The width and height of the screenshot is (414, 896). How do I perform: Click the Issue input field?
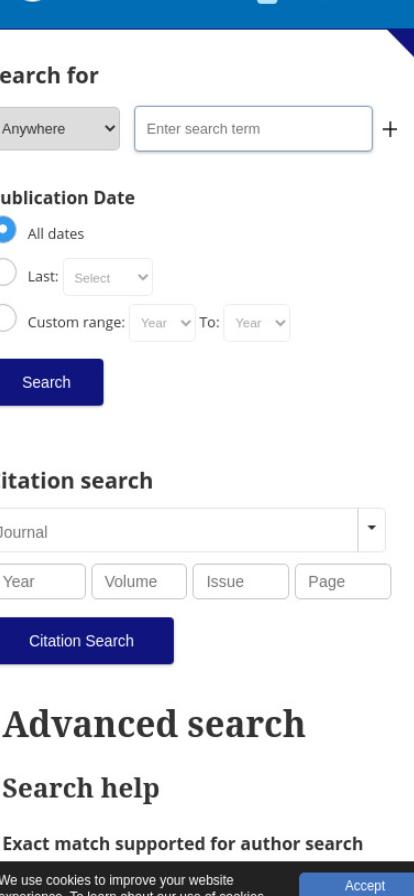[x=241, y=581]
